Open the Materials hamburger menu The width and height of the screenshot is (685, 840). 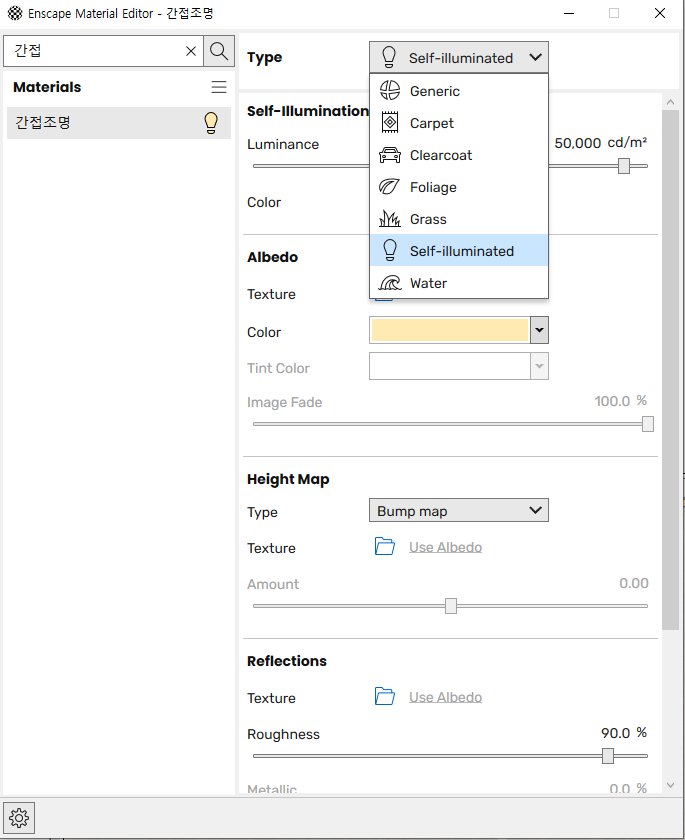pyautogui.click(x=219, y=87)
